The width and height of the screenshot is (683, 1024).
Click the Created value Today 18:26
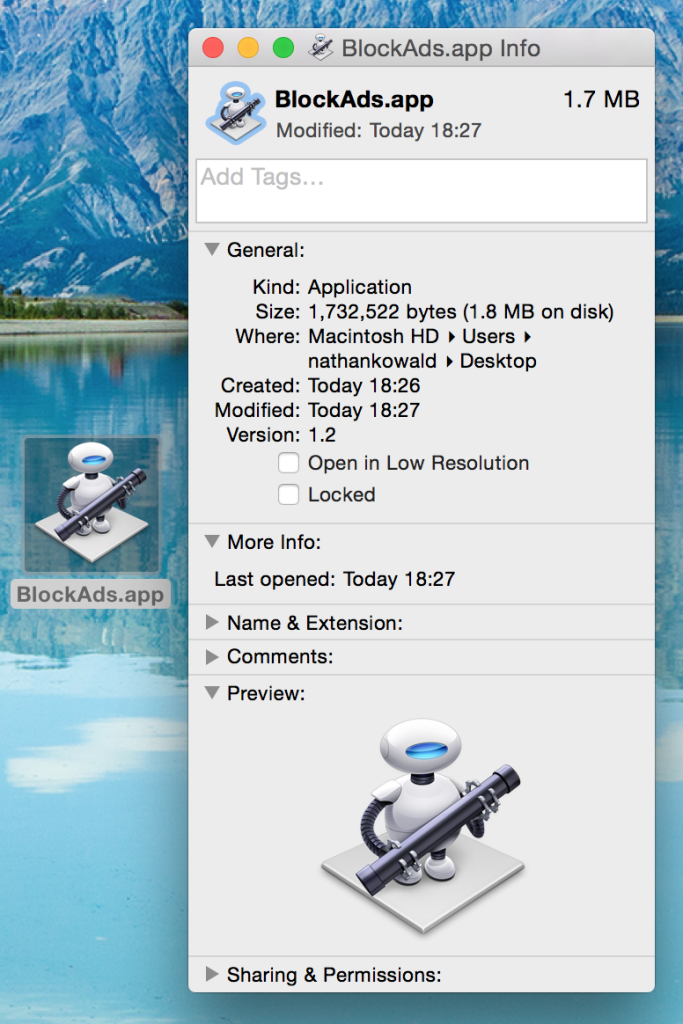coord(364,385)
